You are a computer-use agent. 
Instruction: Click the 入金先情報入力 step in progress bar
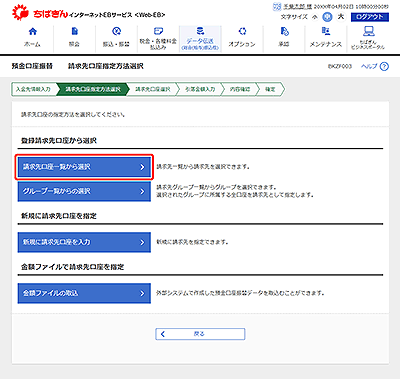click(x=34, y=89)
